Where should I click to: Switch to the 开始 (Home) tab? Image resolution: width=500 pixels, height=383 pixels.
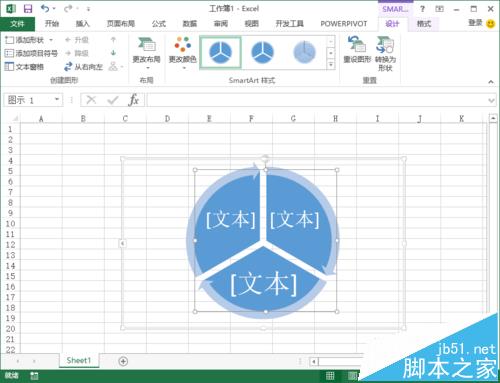coord(52,24)
